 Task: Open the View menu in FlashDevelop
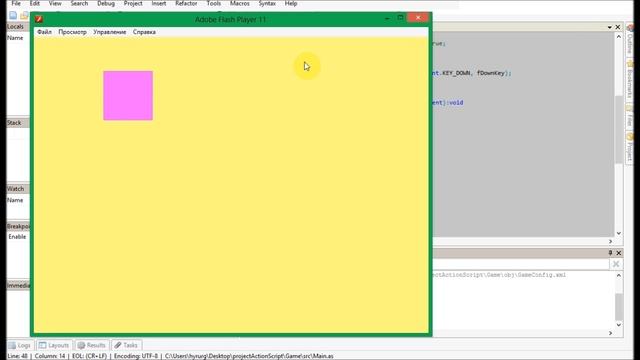click(55, 3)
